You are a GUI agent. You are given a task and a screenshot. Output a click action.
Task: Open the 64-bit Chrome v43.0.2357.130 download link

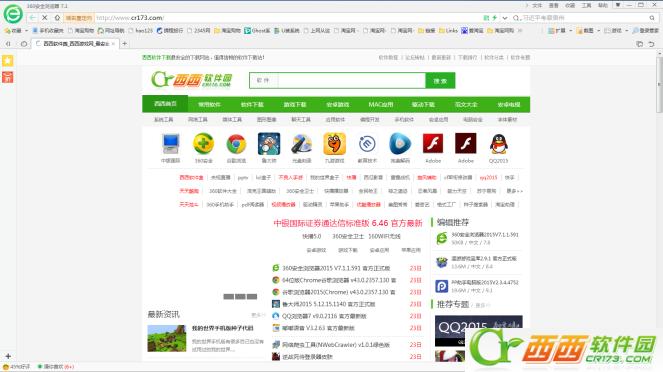click(339, 280)
